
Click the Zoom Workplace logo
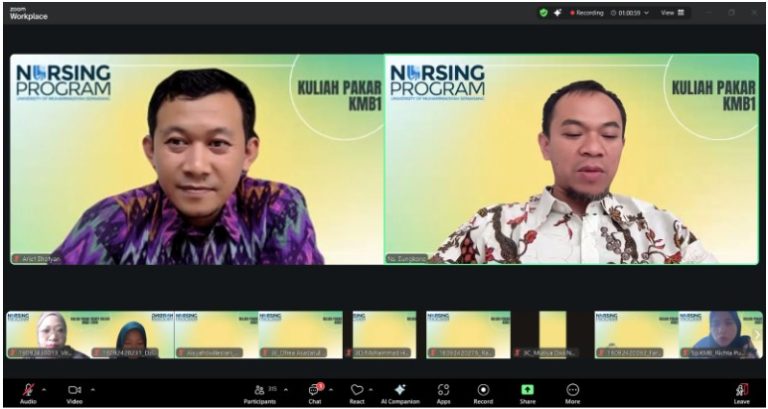click(28, 14)
